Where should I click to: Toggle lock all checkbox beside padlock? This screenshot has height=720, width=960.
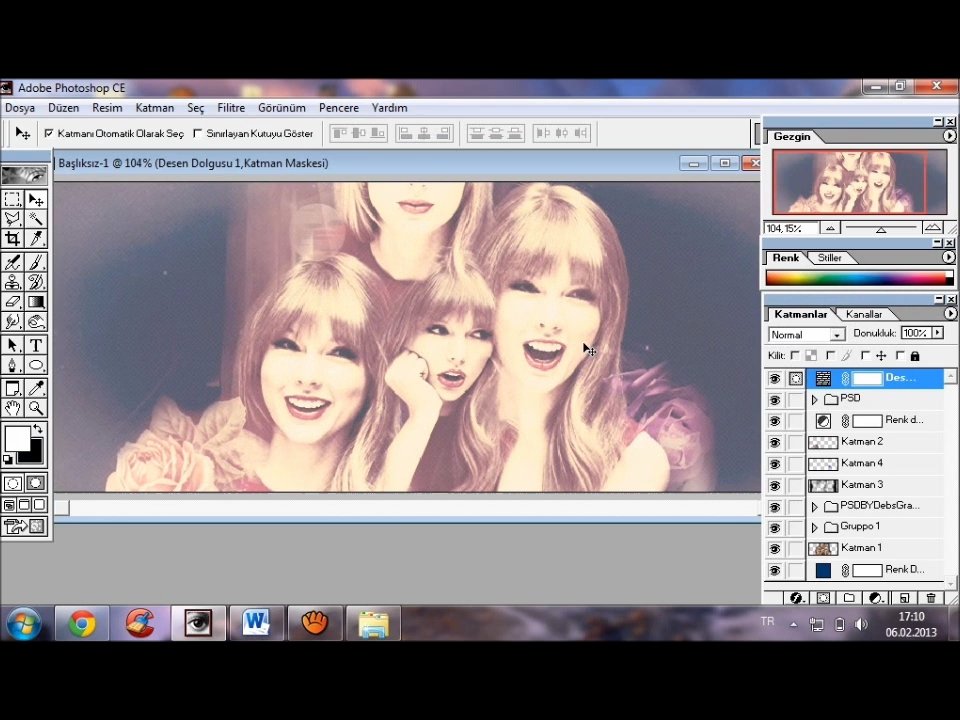tap(900, 355)
